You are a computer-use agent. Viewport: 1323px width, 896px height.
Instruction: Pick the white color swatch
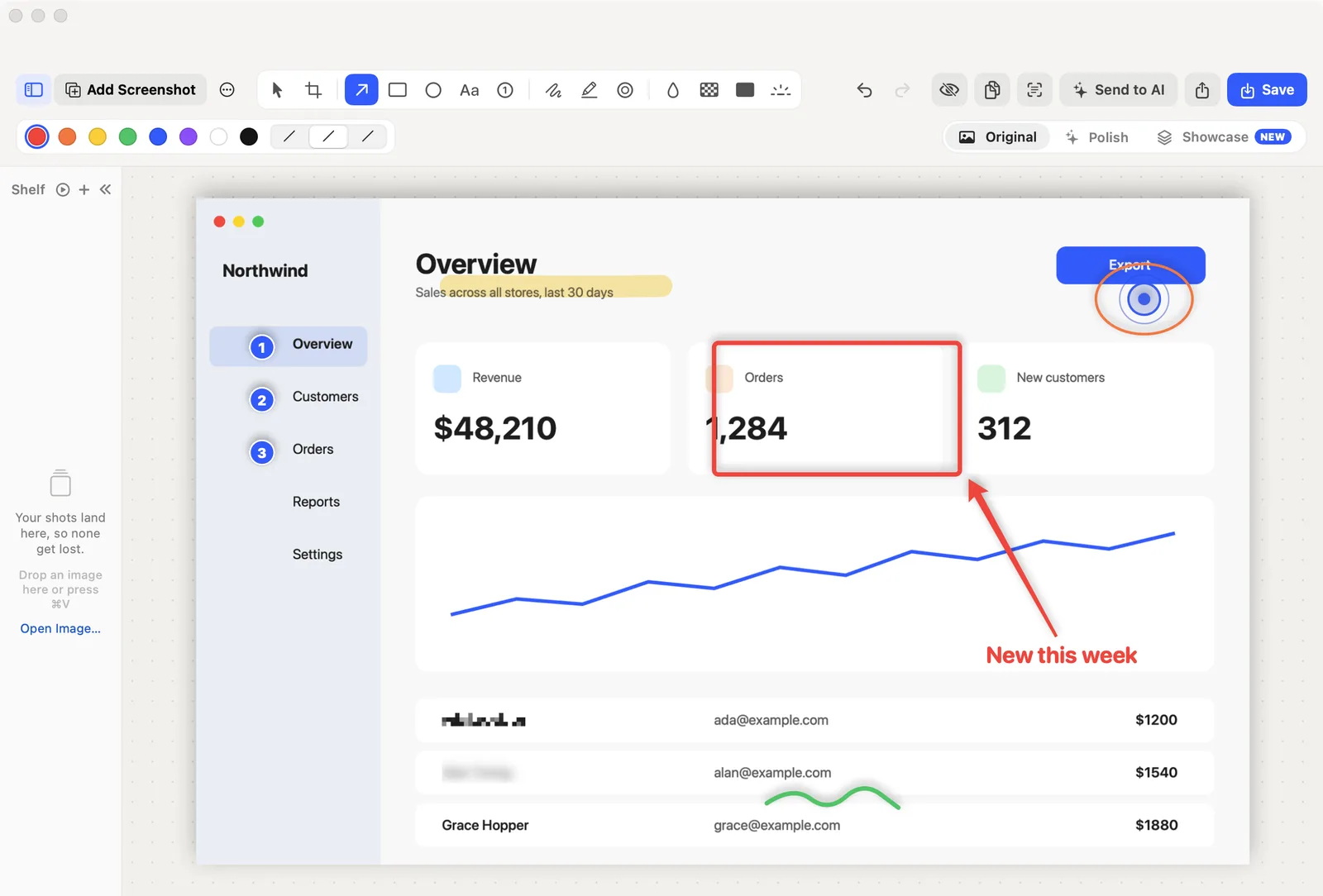[218, 136]
